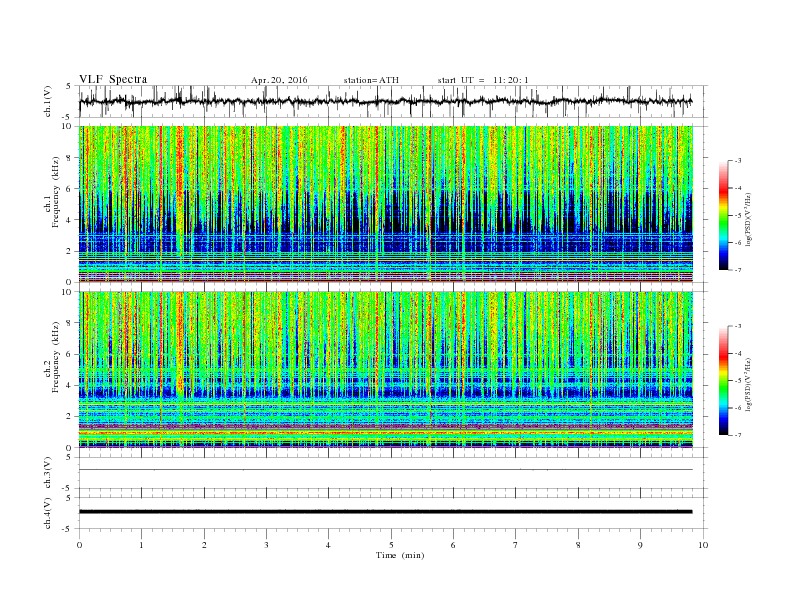Click the 'start UT = 11:20:1' text
The height and width of the screenshot is (612, 792).
point(483,80)
